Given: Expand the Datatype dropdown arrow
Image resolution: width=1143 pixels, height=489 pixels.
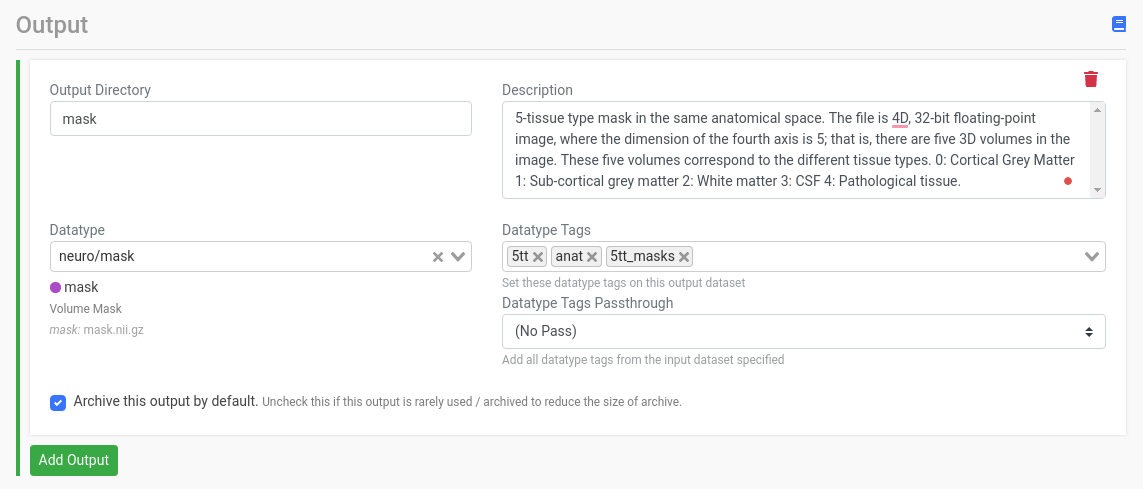Looking at the screenshot, I should (x=458, y=257).
